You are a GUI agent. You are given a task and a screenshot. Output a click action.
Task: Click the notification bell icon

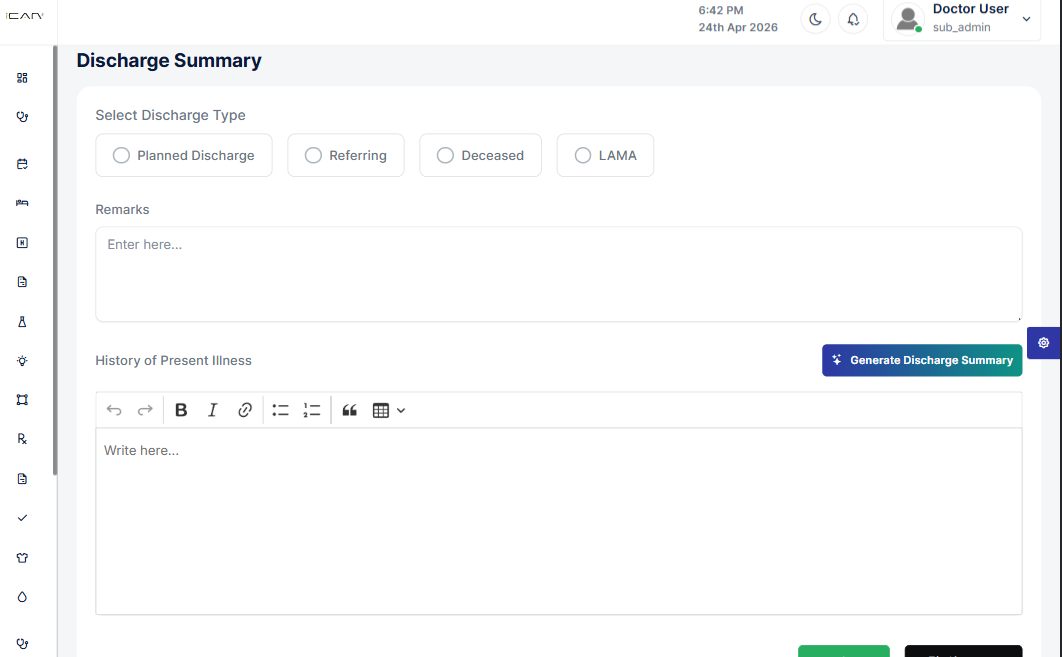click(x=853, y=19)
